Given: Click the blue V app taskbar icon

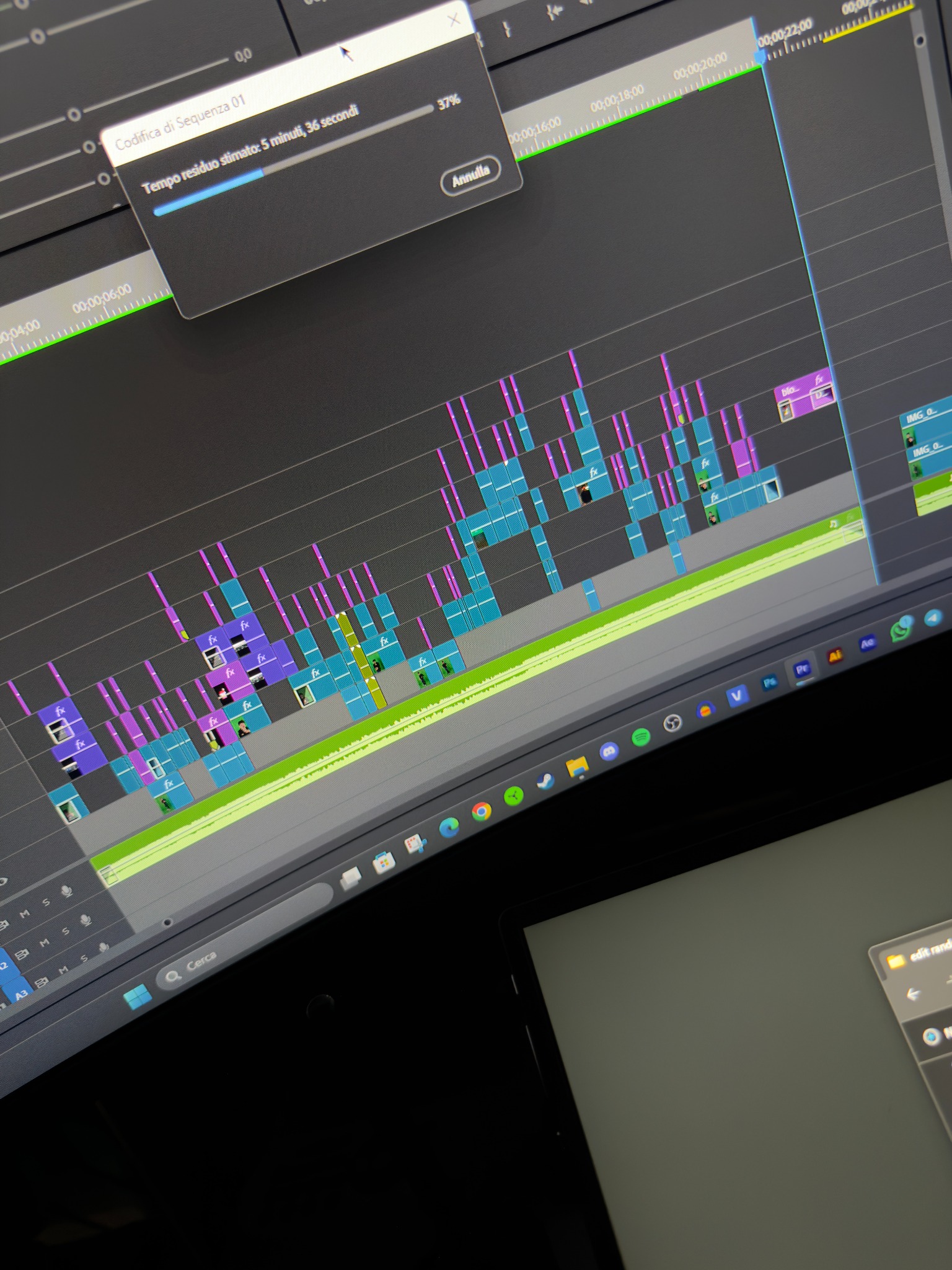Looking at the screenshot, I should click(x=736, y=696).
